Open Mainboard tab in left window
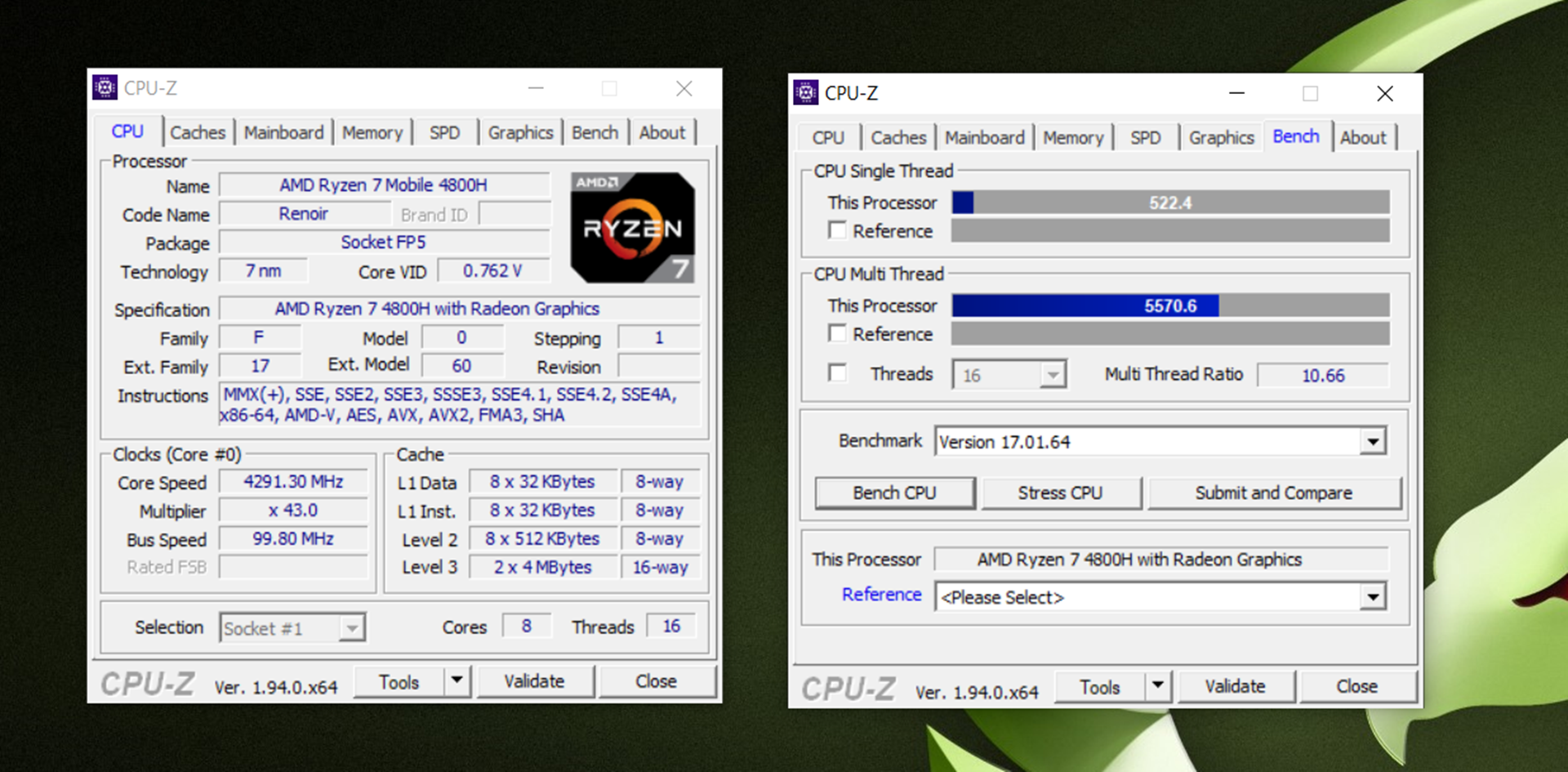The width and height of the screenshot is (1568, 772). coord(283,132)
